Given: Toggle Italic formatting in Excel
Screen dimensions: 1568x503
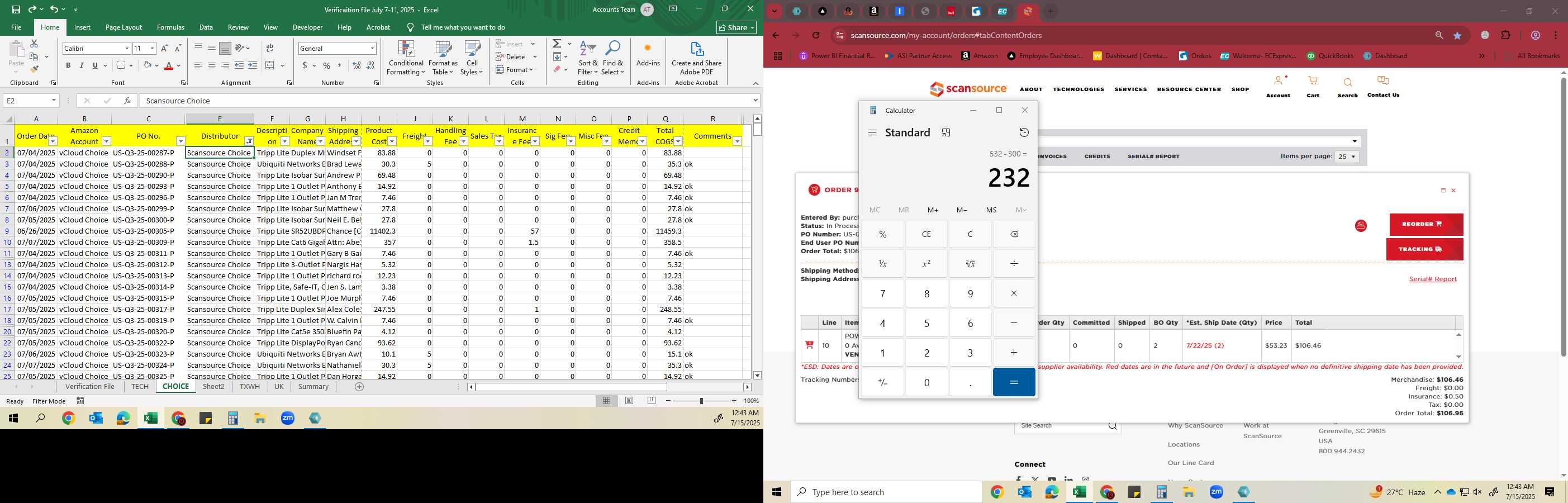Looking at the screenshot, I should (x=82, y=65).
